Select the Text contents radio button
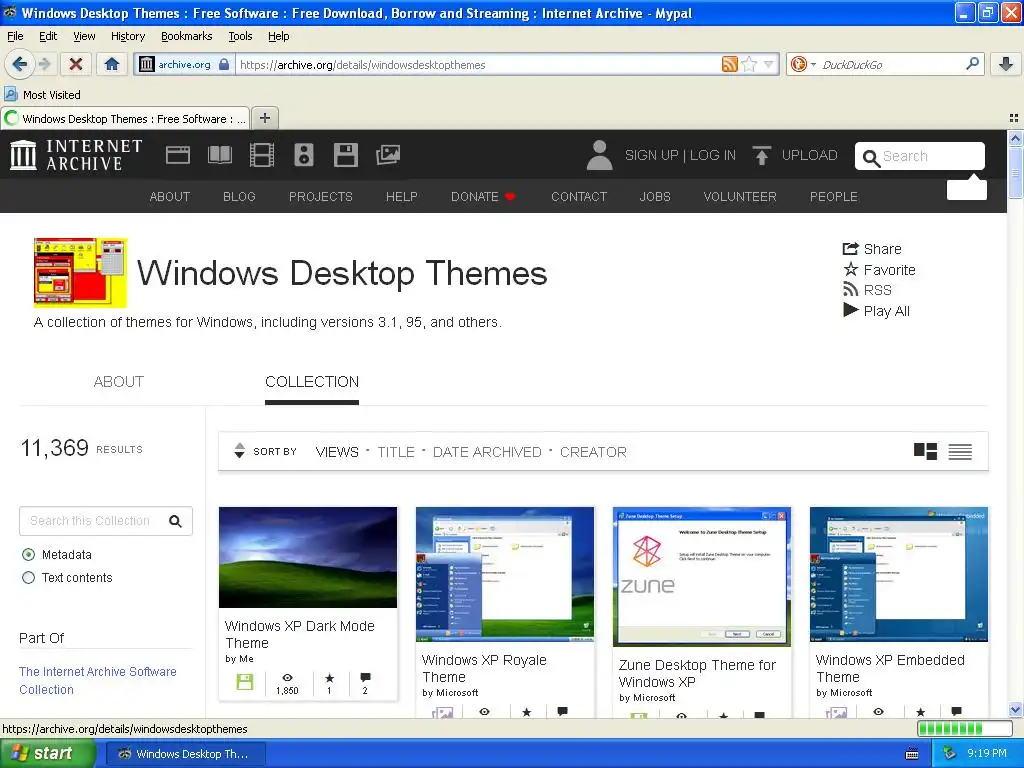 (28, 577)
